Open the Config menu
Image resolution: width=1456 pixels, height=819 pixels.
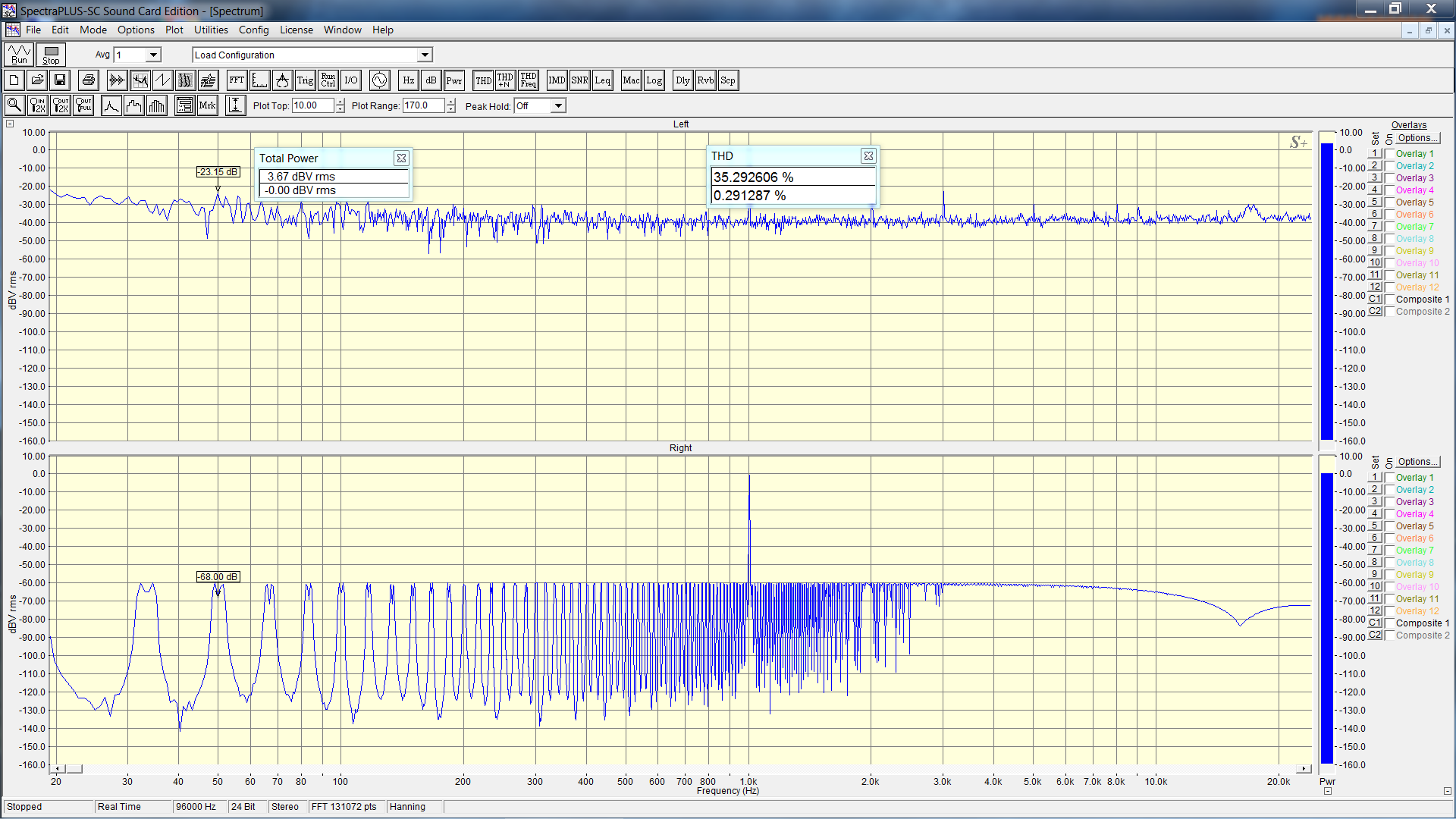coord(253,30)
